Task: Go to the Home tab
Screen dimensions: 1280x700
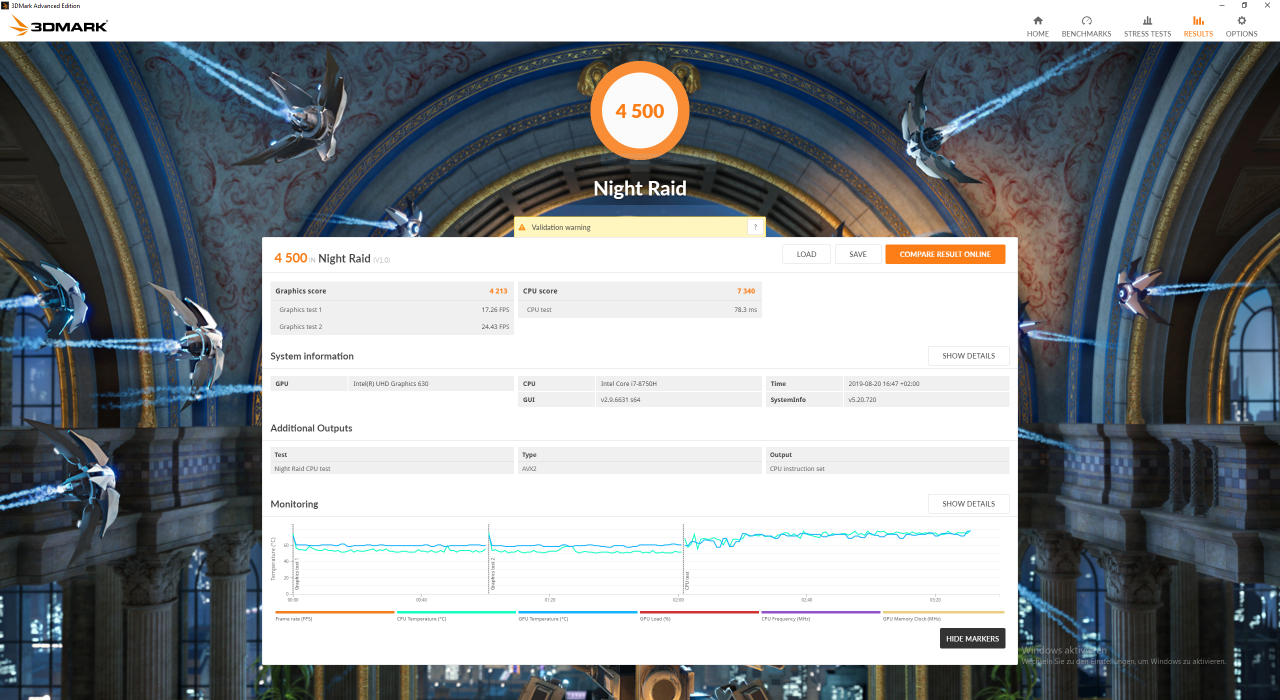Action: click(x=1038, y=26)
